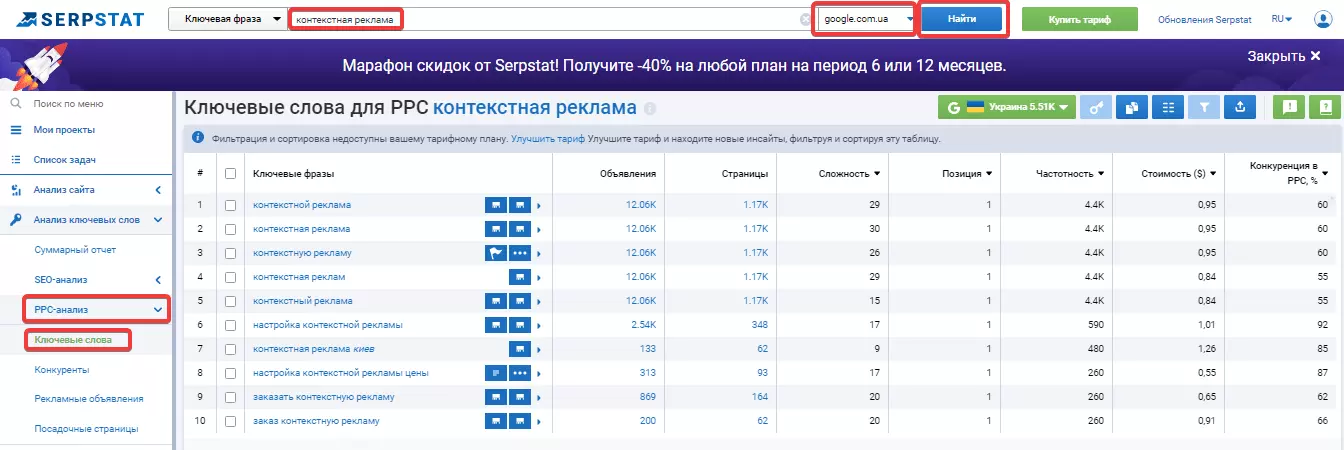Open 'Рекламные объявления' in the sidebar

tap(88, 398)
